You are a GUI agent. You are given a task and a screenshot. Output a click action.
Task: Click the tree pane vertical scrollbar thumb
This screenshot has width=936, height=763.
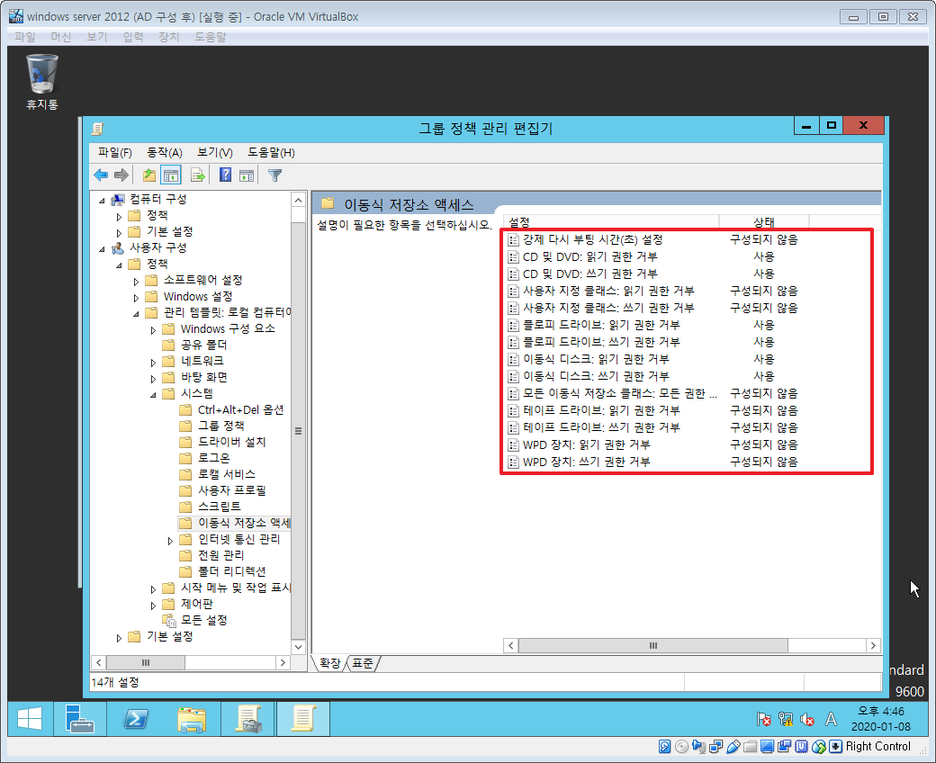298,430
